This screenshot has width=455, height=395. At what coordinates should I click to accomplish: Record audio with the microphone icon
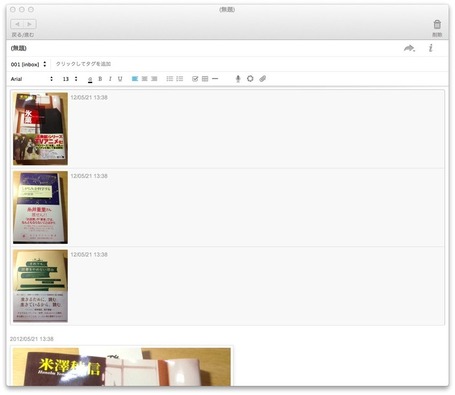coord(238,79)
